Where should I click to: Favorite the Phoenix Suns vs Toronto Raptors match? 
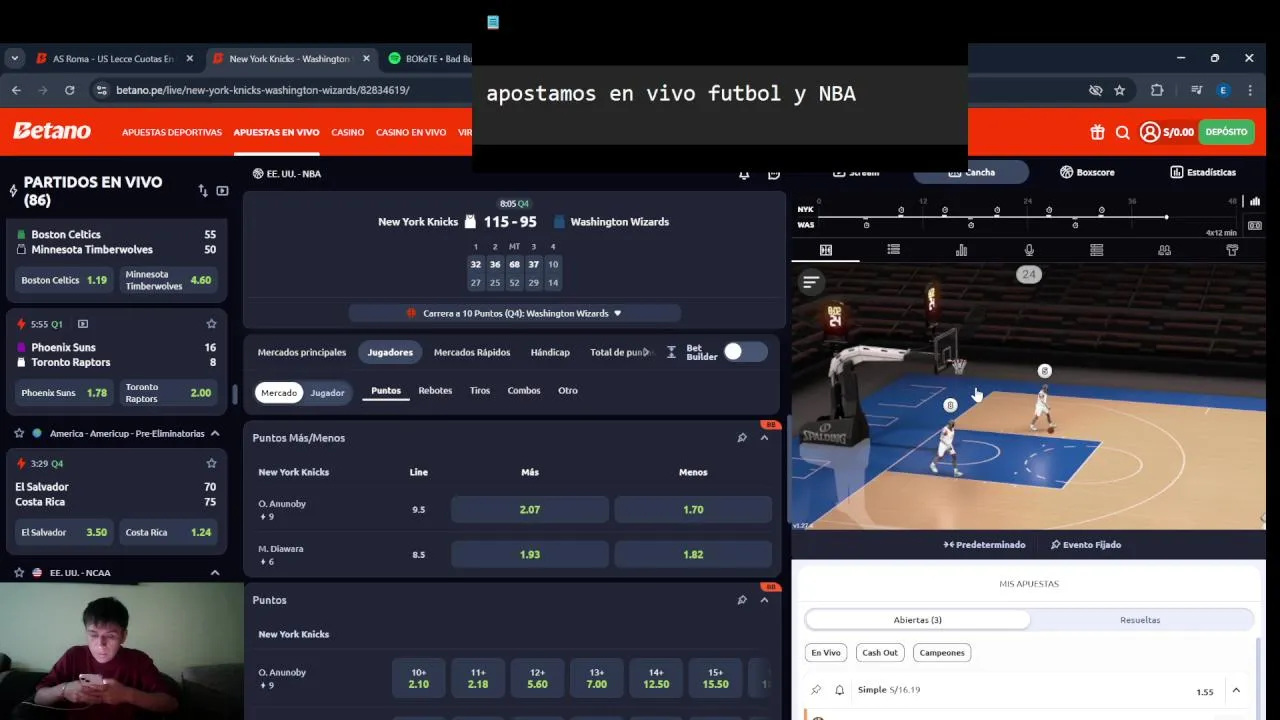[x=211, y=324]
